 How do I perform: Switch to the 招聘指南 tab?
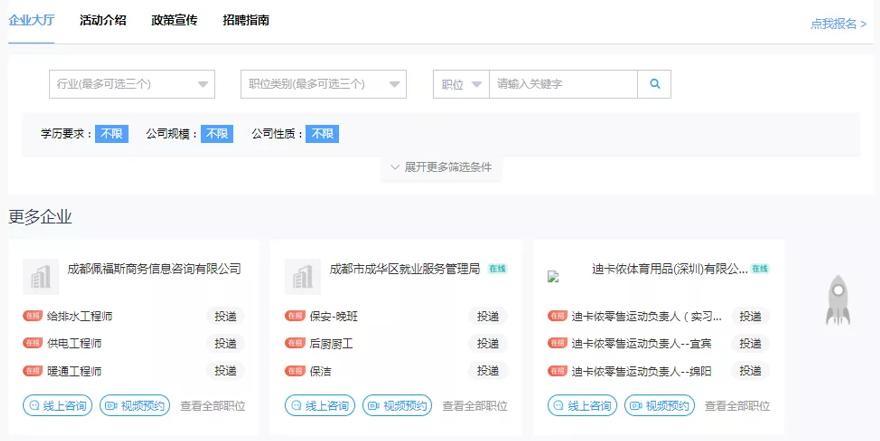[246, 20]
